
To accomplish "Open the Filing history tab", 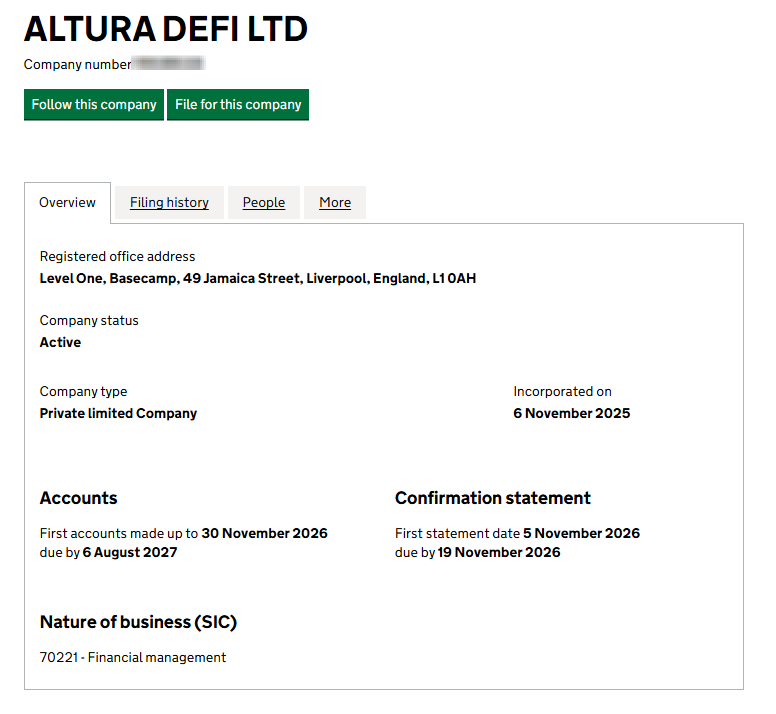I will [x=169, y=202].
